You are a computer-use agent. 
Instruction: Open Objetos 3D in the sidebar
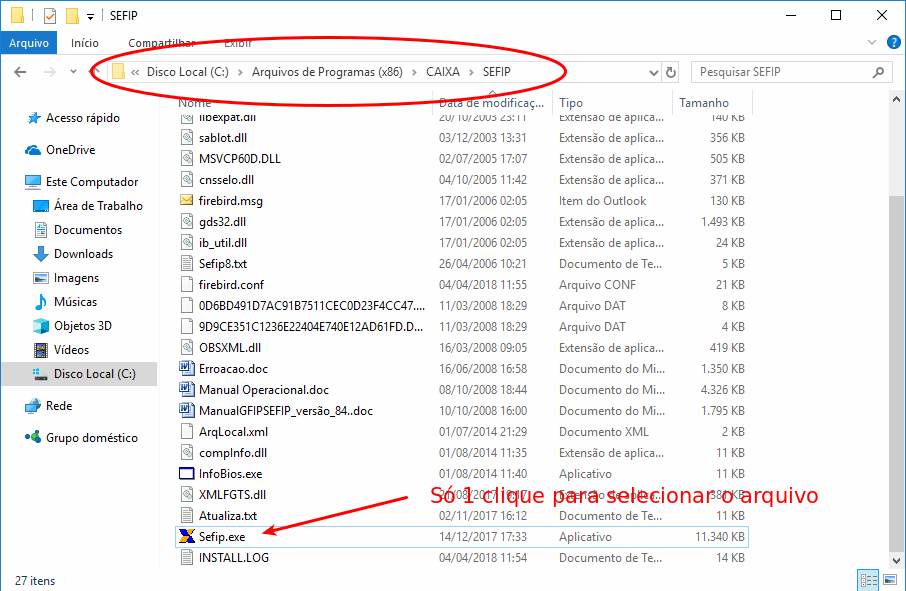pyautogui.click(x=83, y=326)
